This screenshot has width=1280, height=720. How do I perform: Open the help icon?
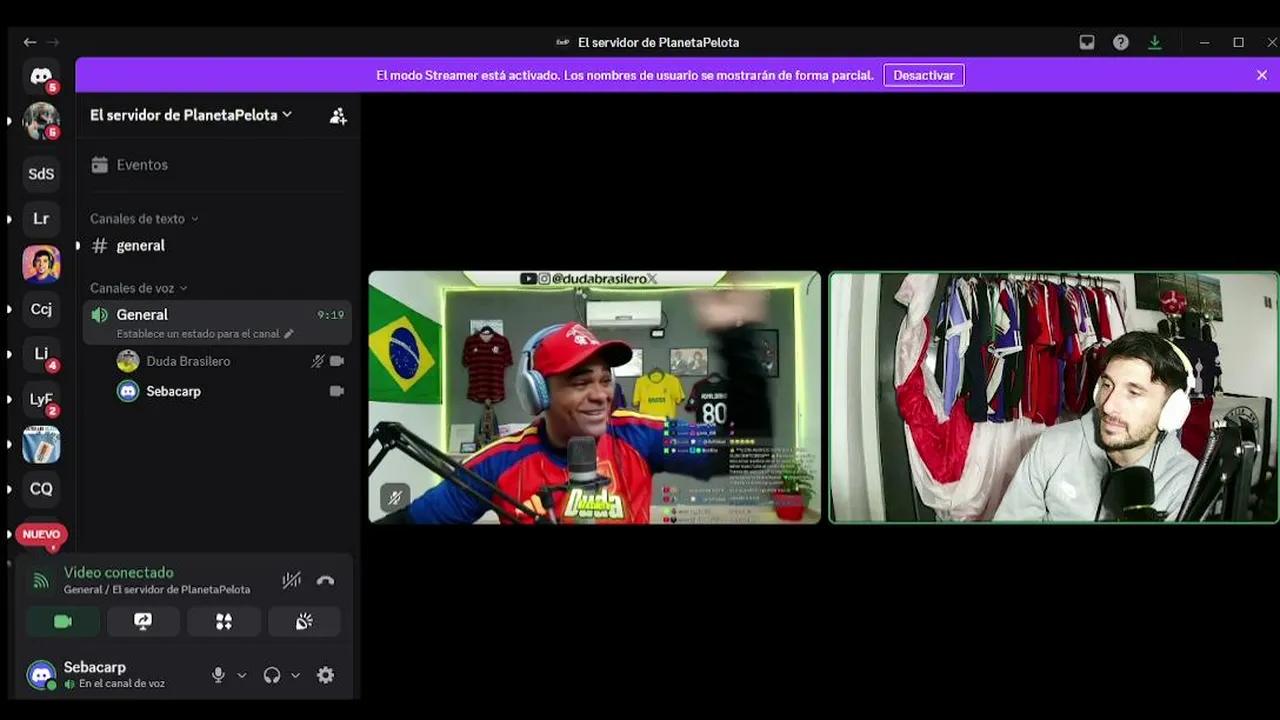(1121, 42)
